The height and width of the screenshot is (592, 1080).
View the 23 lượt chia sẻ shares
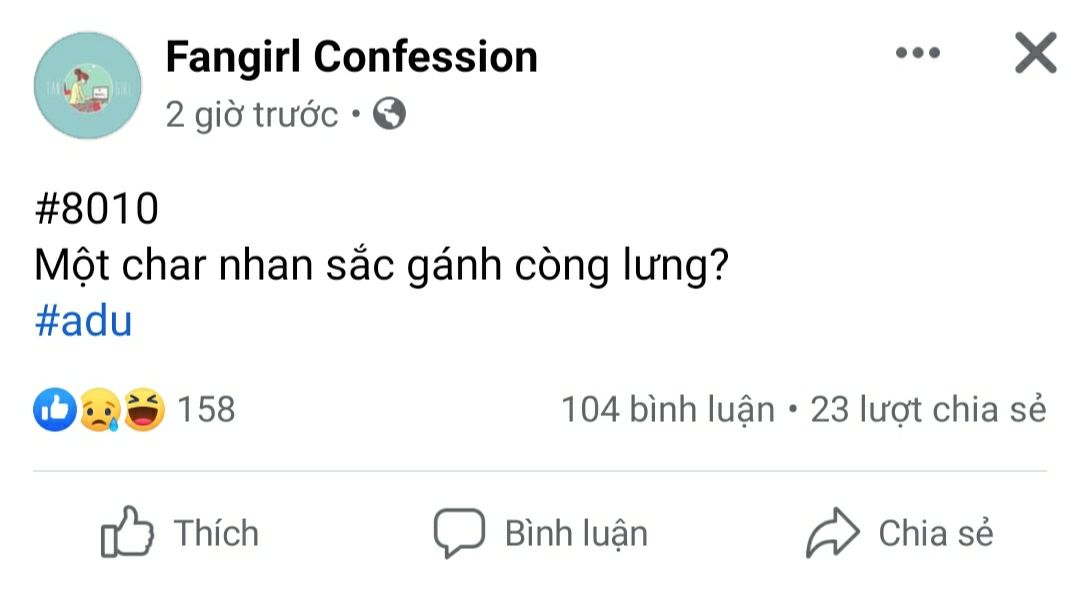click(928, 410)
